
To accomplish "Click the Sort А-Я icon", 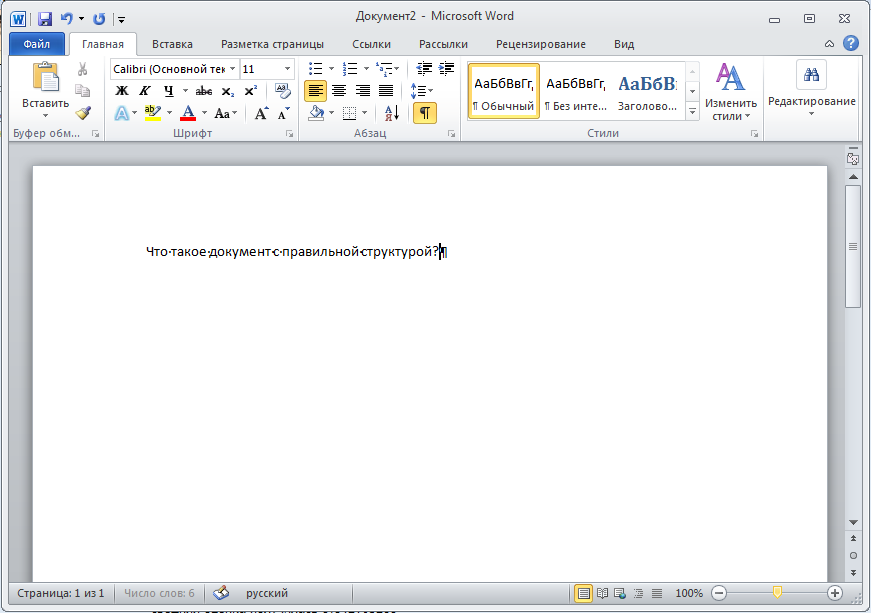I will tap(392, 113).
